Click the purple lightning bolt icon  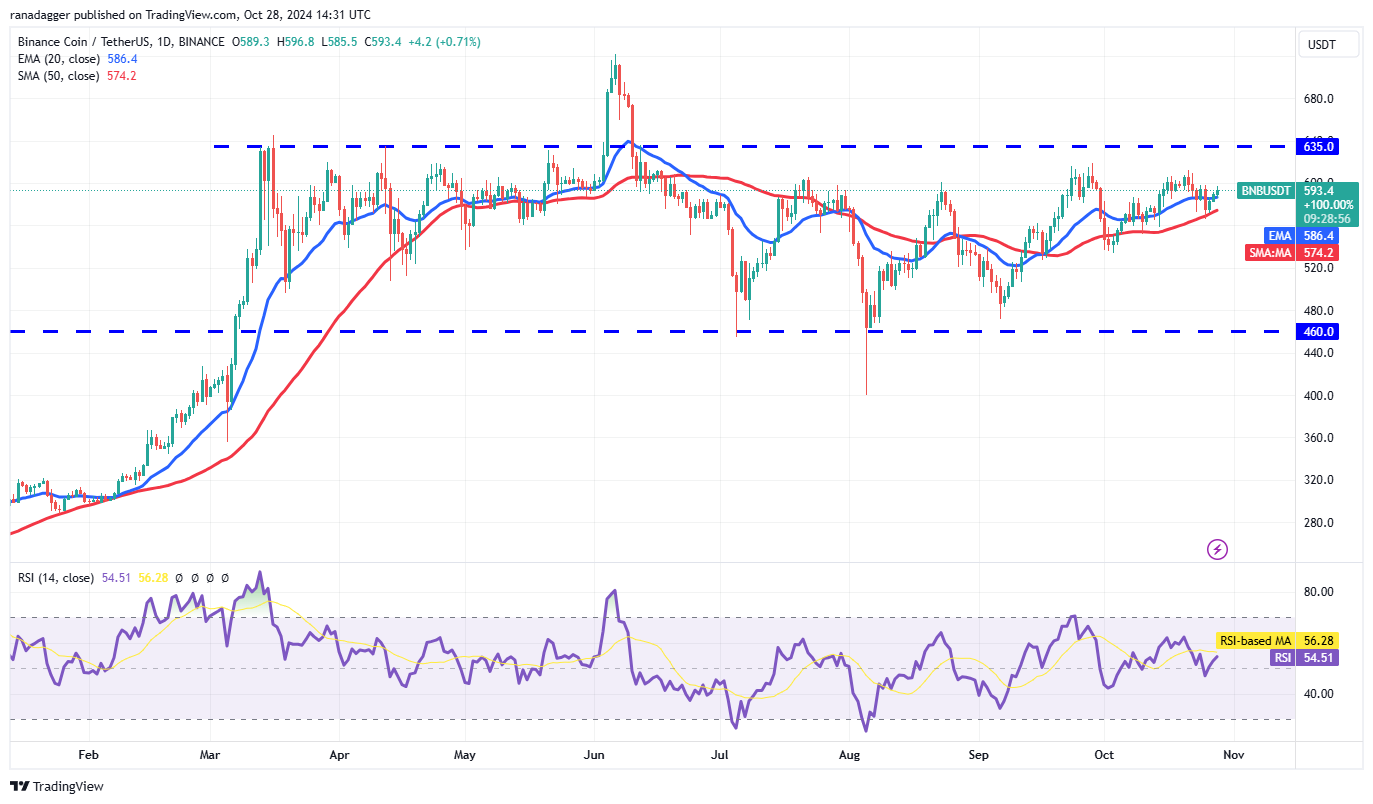[x=1217, y=549]
